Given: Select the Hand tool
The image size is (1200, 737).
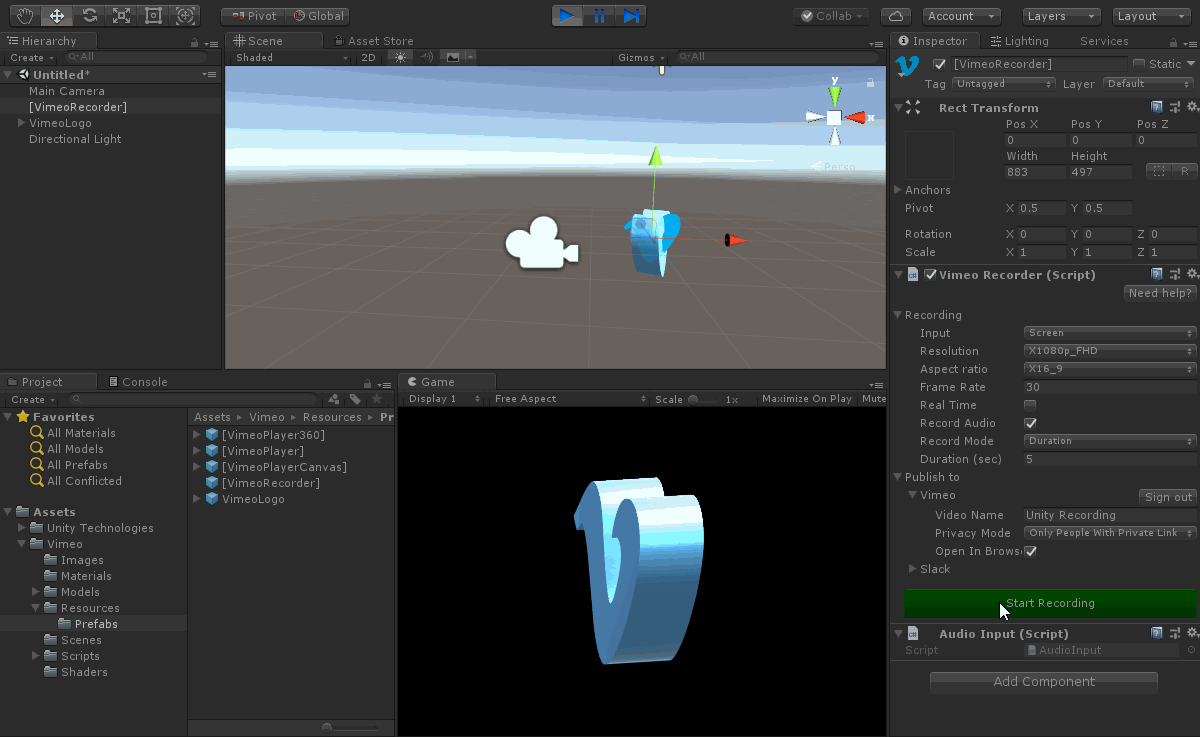Looking at the screenshot, I should pos(25,16).
